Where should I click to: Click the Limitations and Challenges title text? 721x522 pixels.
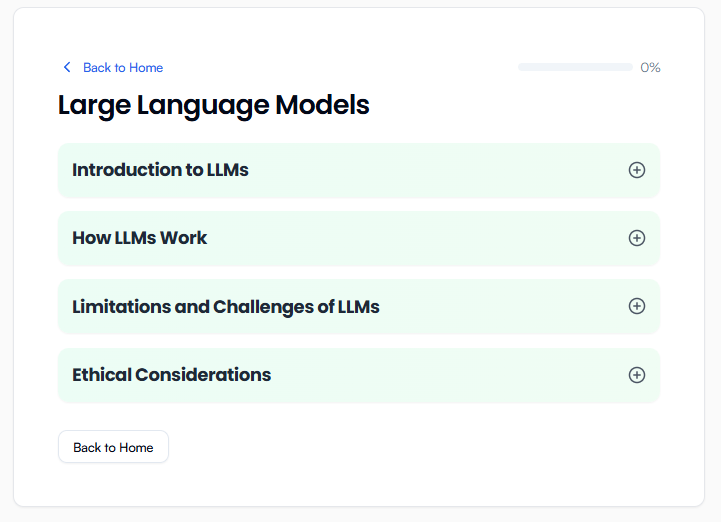225,307
